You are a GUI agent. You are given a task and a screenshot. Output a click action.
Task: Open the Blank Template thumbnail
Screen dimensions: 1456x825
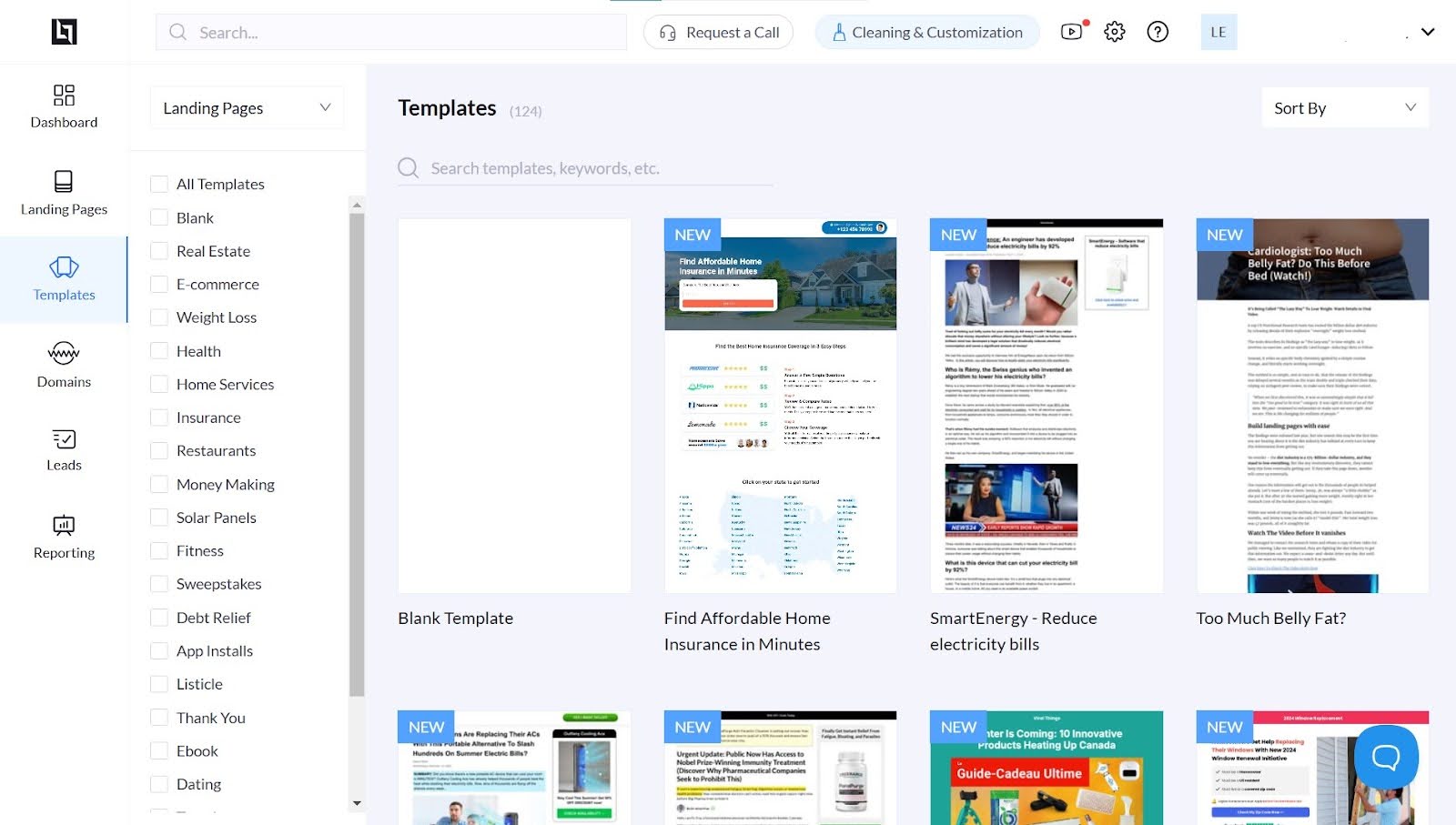coord(514,406)
